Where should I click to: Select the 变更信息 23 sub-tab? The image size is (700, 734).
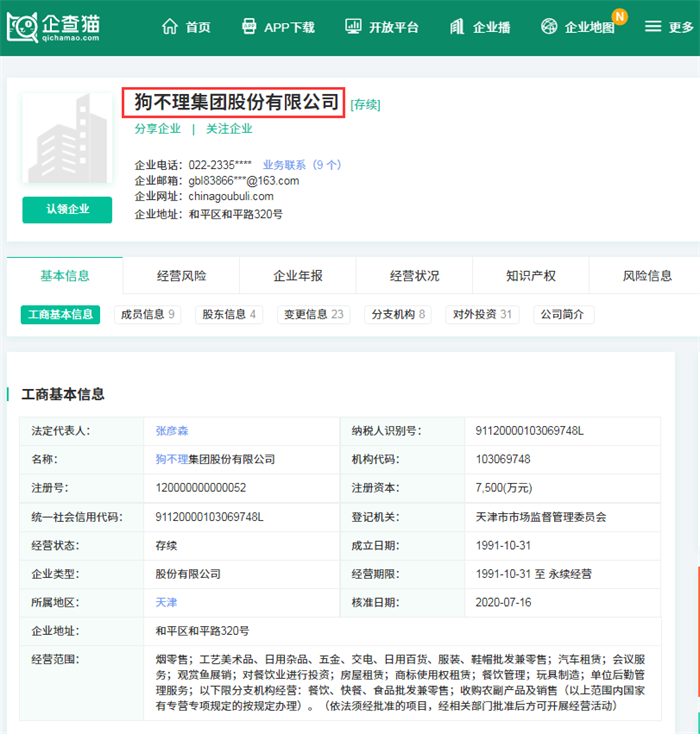tap(314, 314)
